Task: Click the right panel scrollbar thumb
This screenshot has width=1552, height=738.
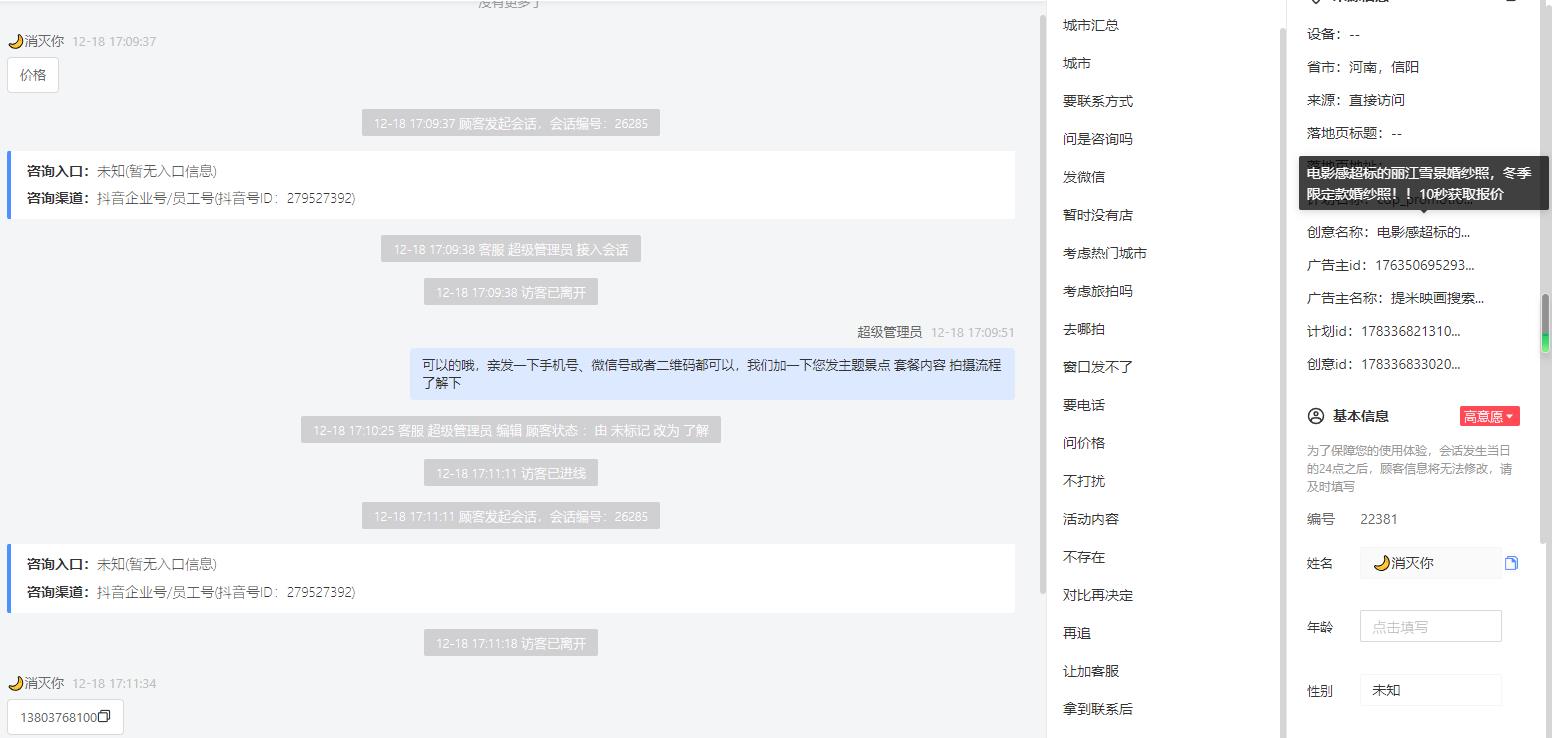Action: coord(1545,322)
